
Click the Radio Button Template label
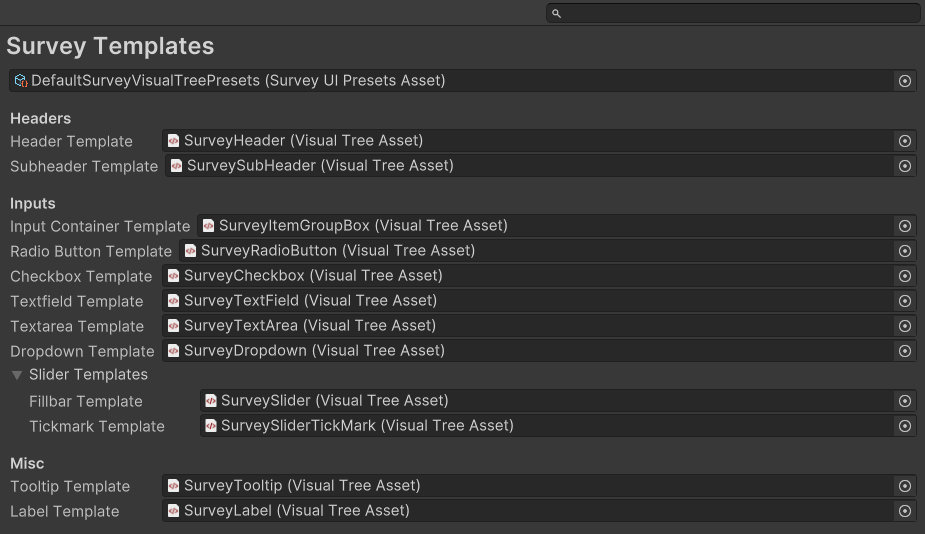click(x=91, y=251)
